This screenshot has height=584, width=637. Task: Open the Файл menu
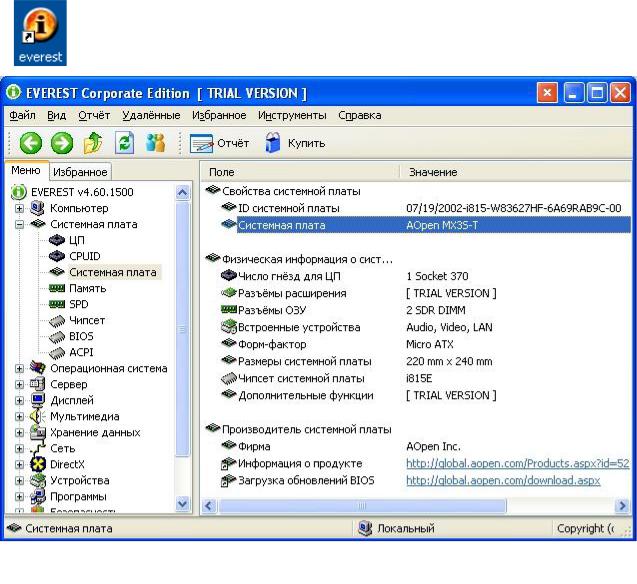[x=22, y=115]
